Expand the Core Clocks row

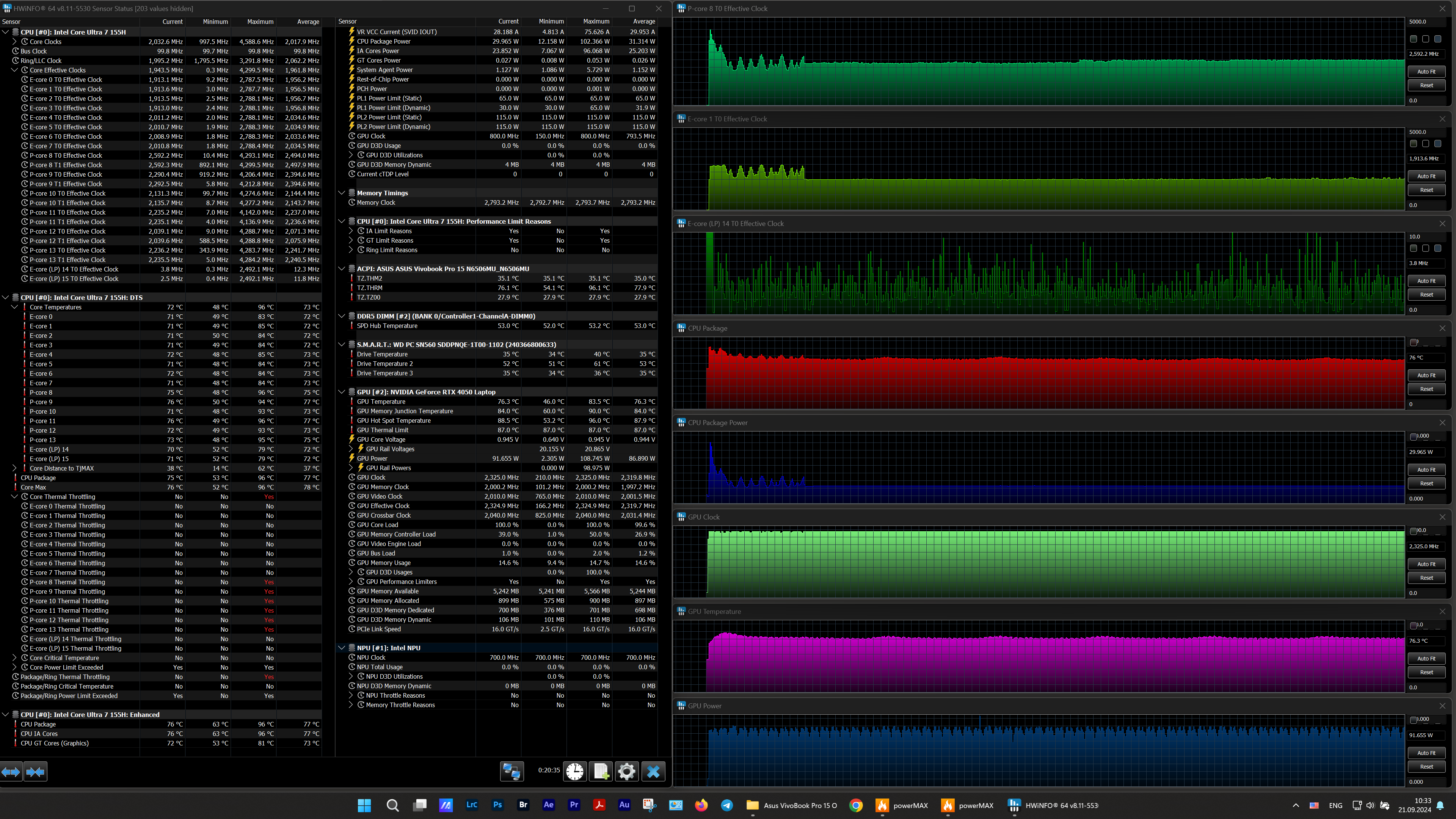pyautogui.click(x=15, y=42)
